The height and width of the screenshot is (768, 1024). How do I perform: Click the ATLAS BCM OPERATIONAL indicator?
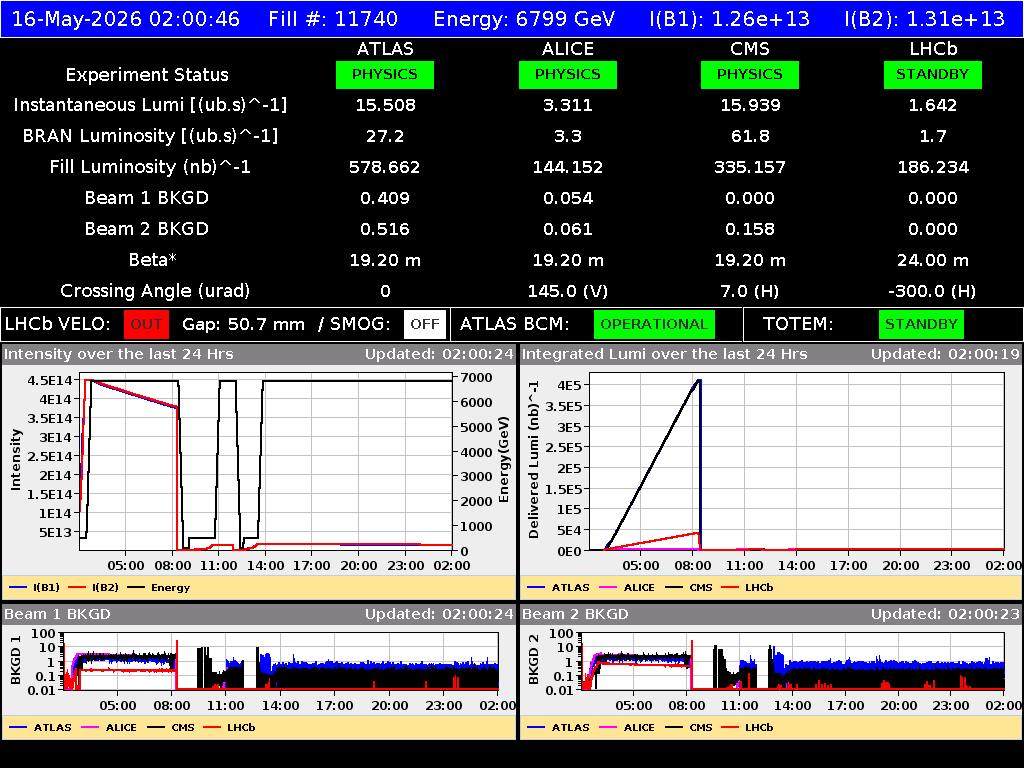pyautogui.click(x=654, y=325)
